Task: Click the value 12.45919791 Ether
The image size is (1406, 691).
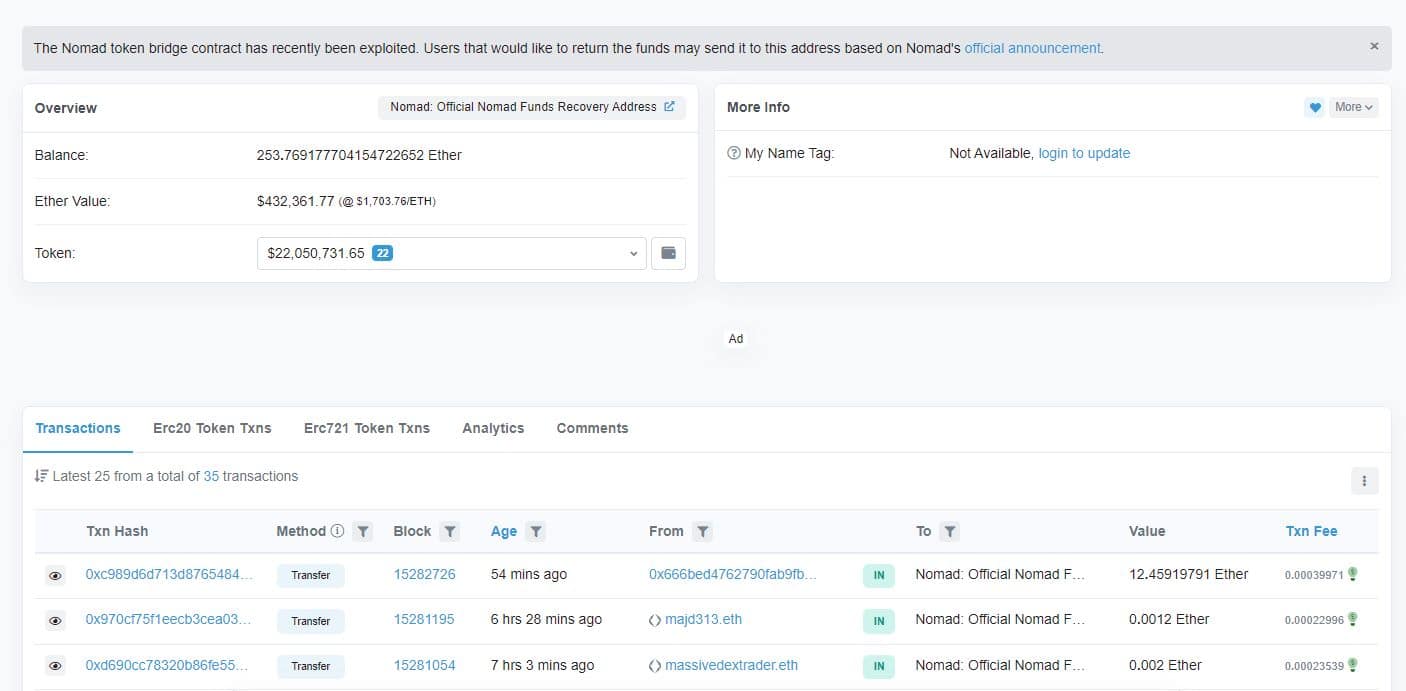Action: coord(1189,574)
